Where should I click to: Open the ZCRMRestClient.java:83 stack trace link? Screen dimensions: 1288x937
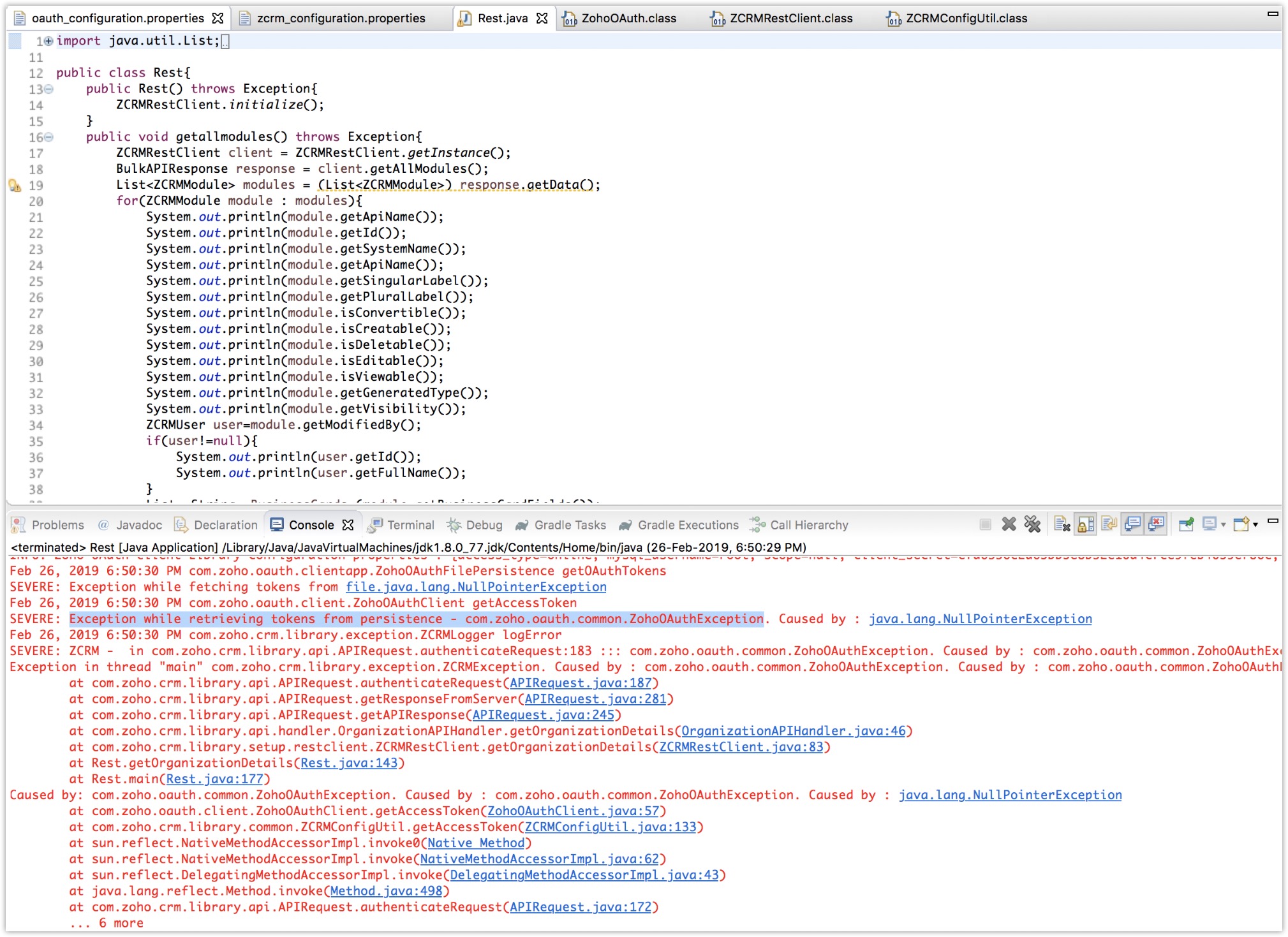point(741,747)
